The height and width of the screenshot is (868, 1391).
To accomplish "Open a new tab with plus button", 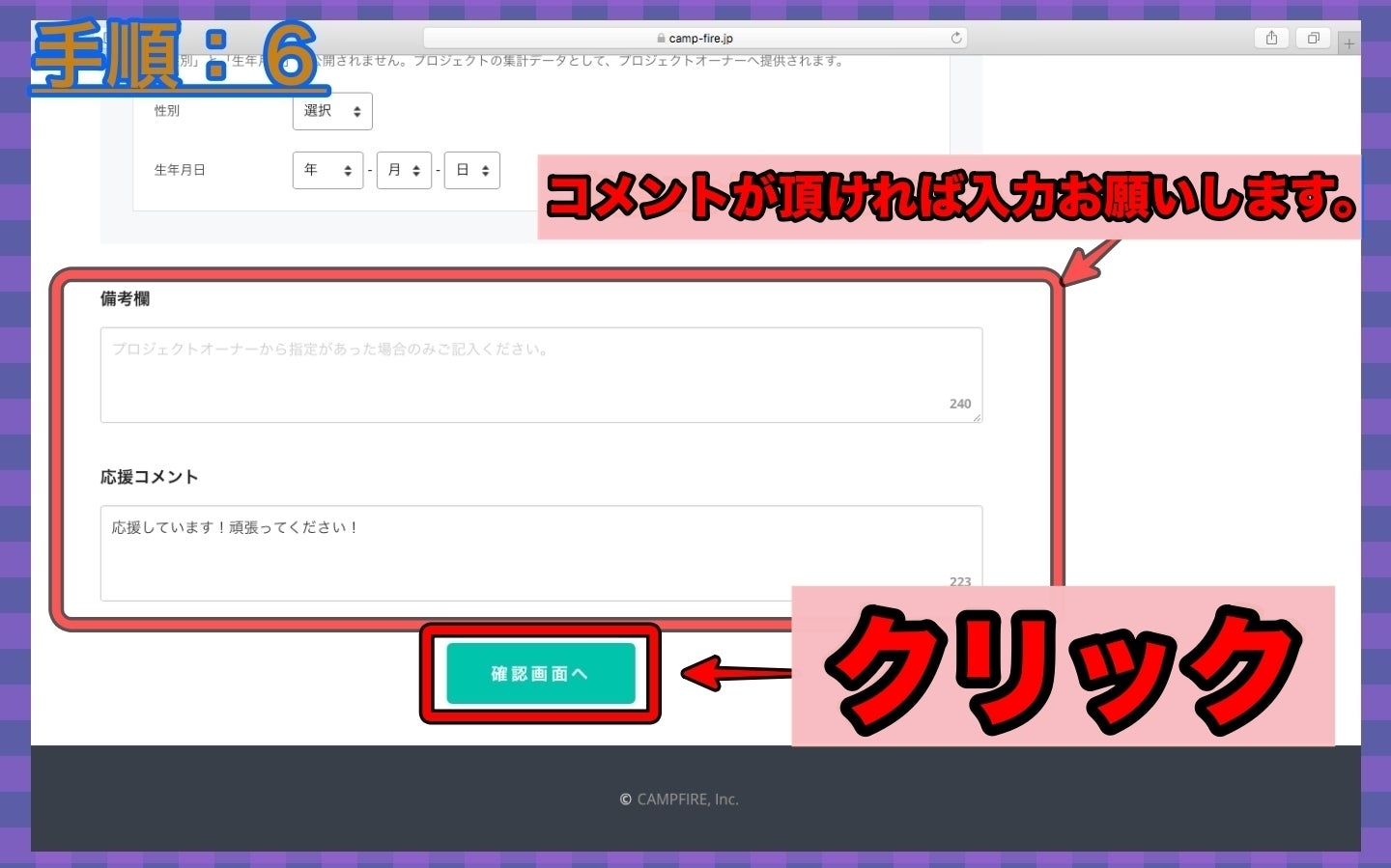I will coord(1348,43).
